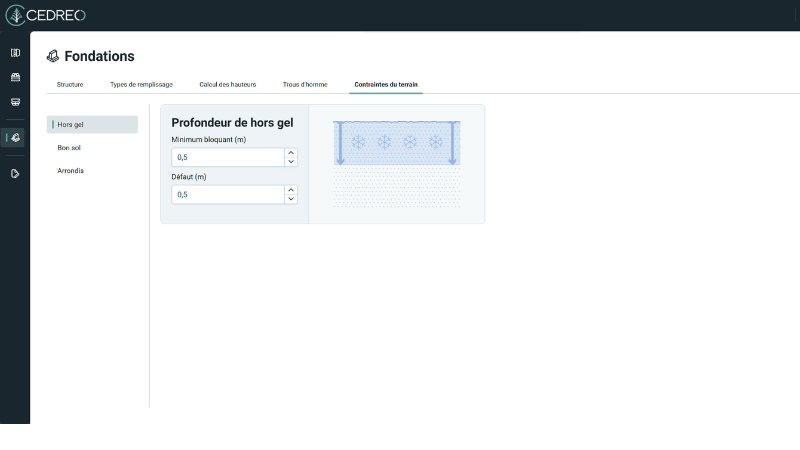Click the frost depth illustration
This screenshot has height=450, width=800.
click(396, 164)
